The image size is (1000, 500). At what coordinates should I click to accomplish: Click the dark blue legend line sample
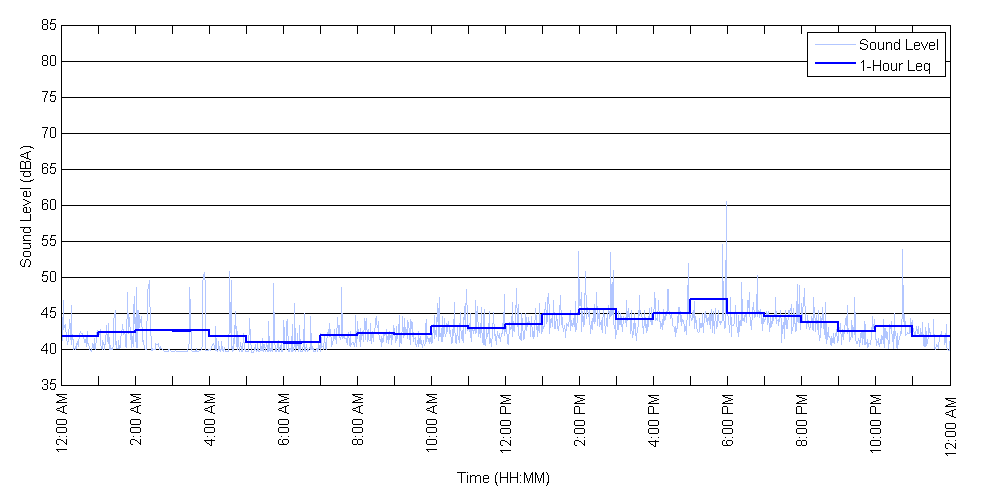[x=834, y=66]
